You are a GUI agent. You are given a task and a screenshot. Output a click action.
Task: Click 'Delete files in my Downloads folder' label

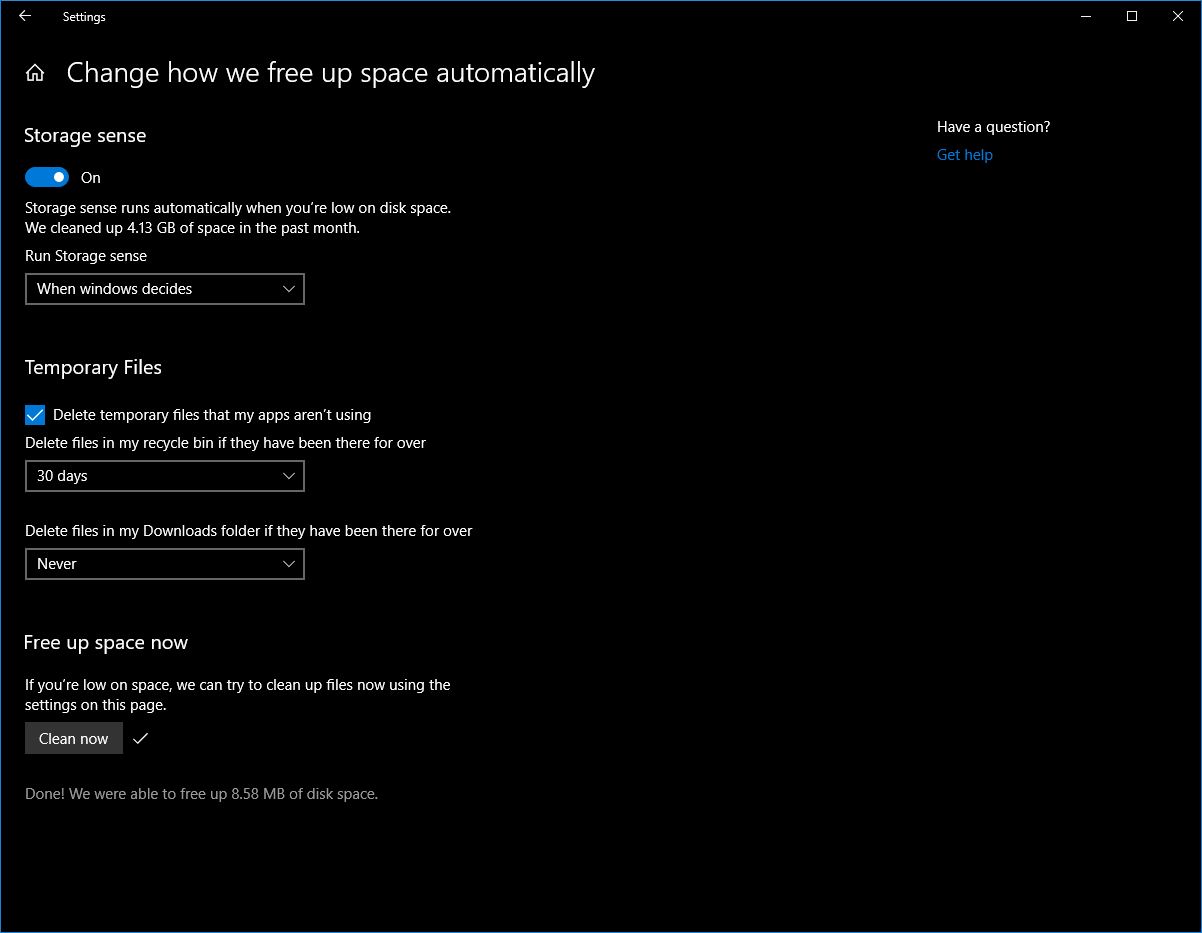(x=249, y=531)
